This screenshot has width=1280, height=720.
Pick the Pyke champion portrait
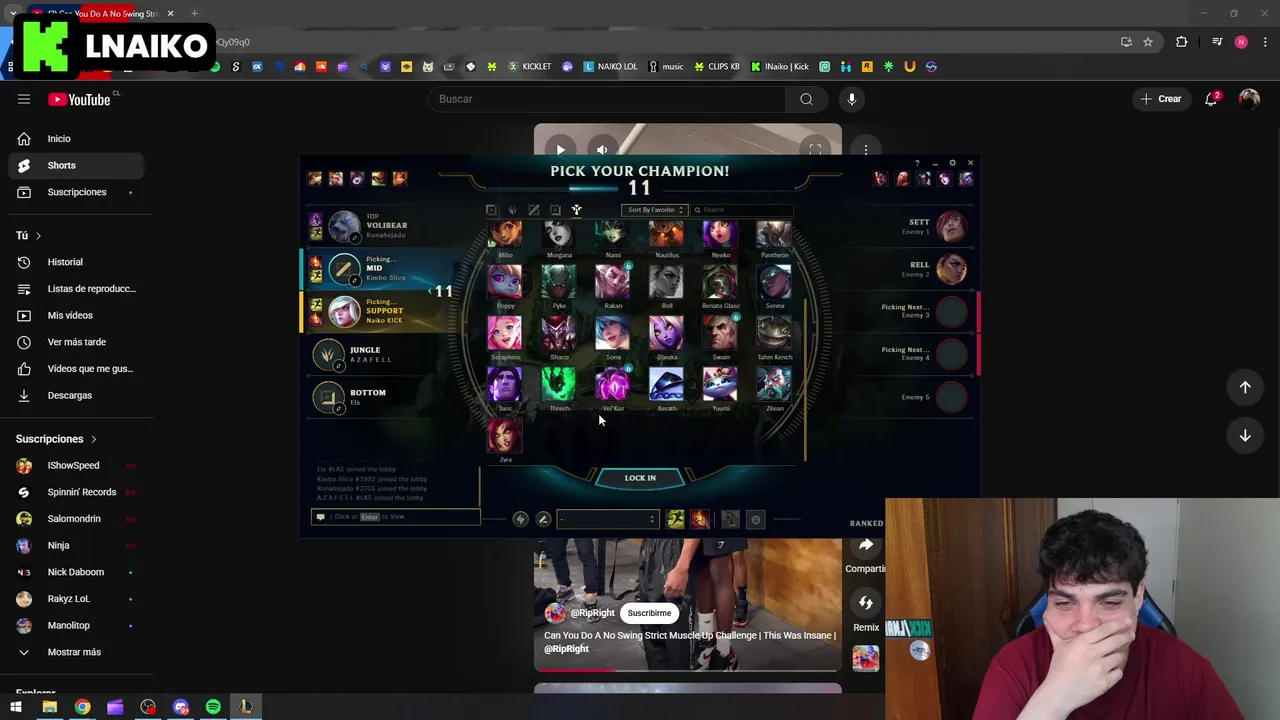click(559, 282)
